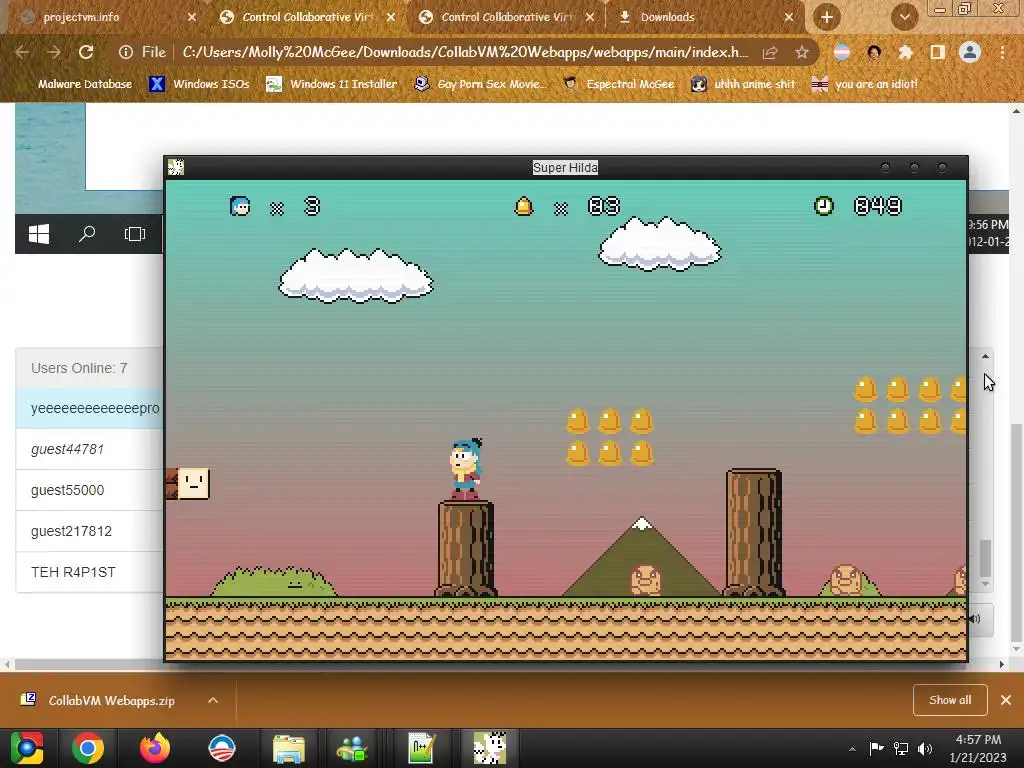Viewport: 1024px width, 768px height.
Task: Open the file explorer folder taskbar icon
Action: click(x=289, y=748)
